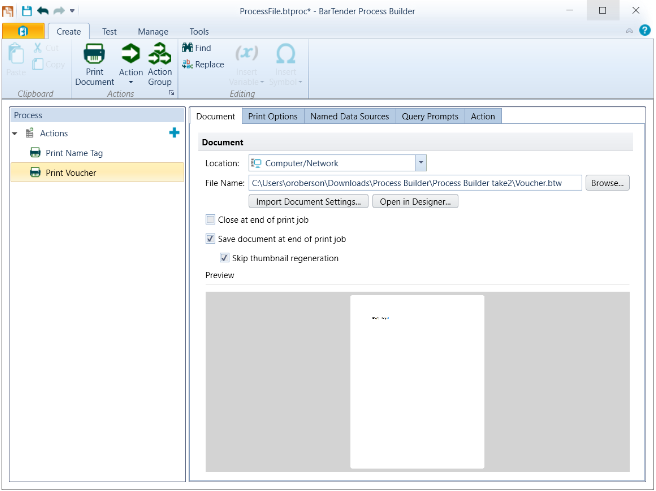Click the document preview page thumbnail
656x491 pixels.
click(x=417, y=381)
